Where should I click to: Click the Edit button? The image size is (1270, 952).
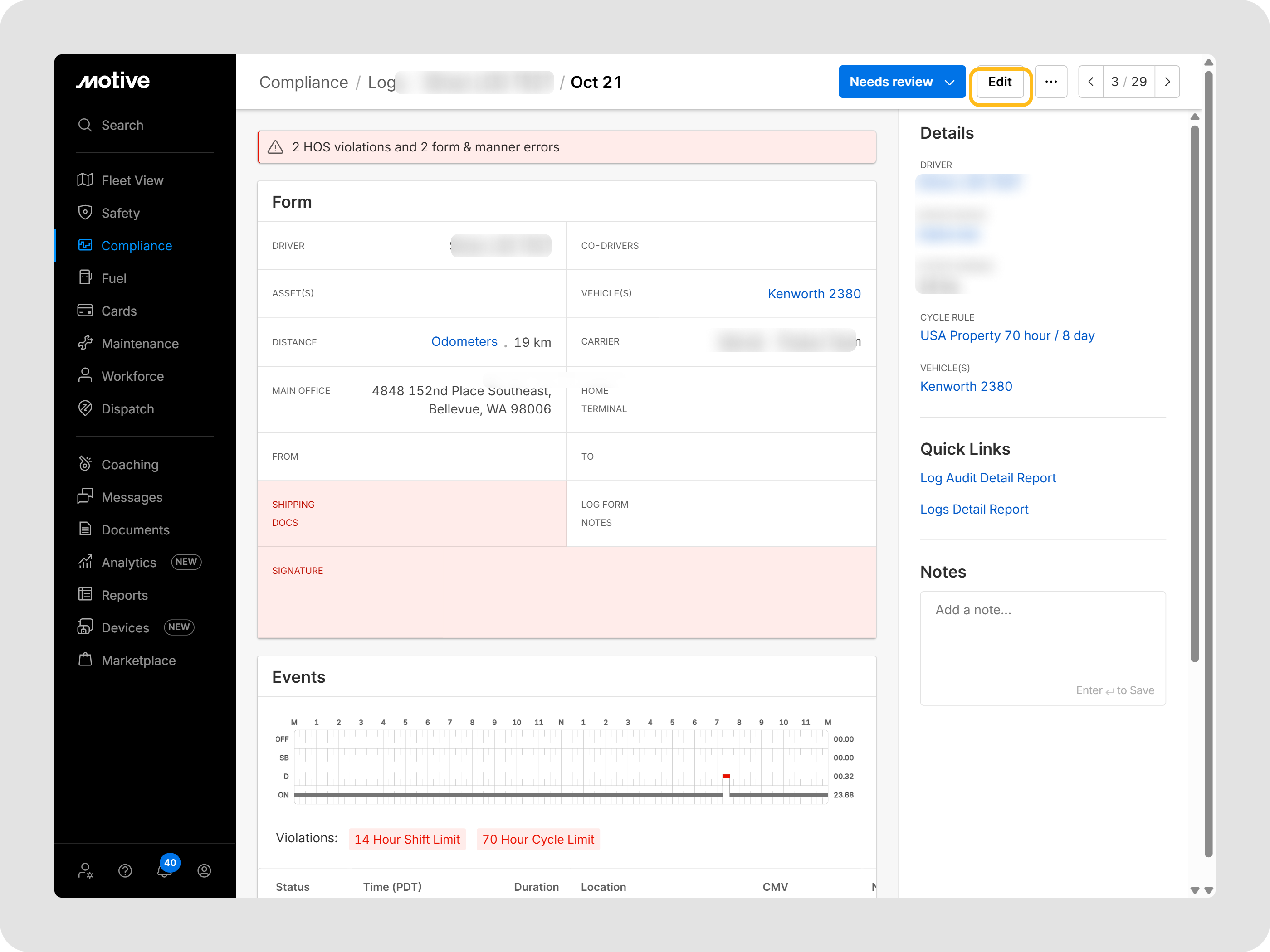(x=1000, y=82)
